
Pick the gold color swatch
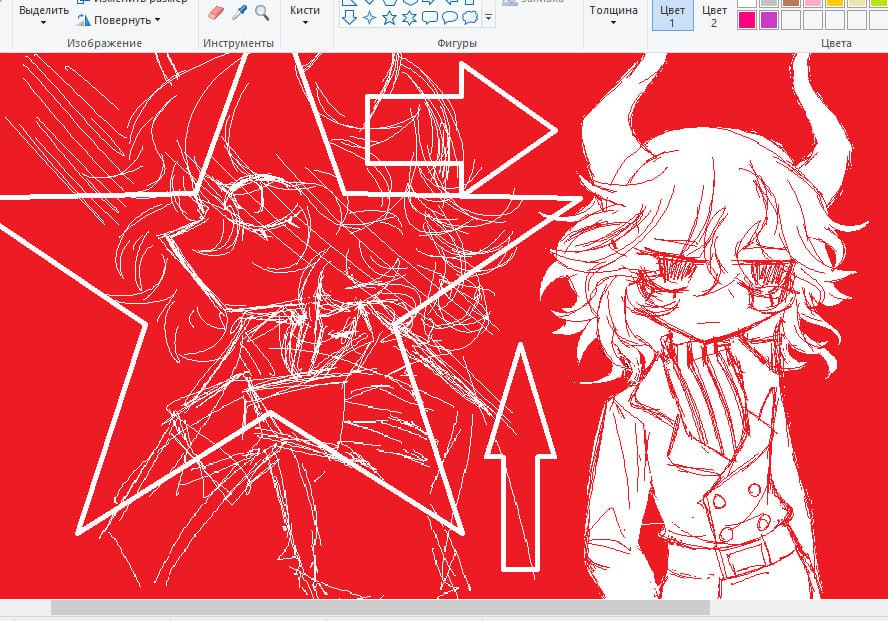[x=835, y=3]
